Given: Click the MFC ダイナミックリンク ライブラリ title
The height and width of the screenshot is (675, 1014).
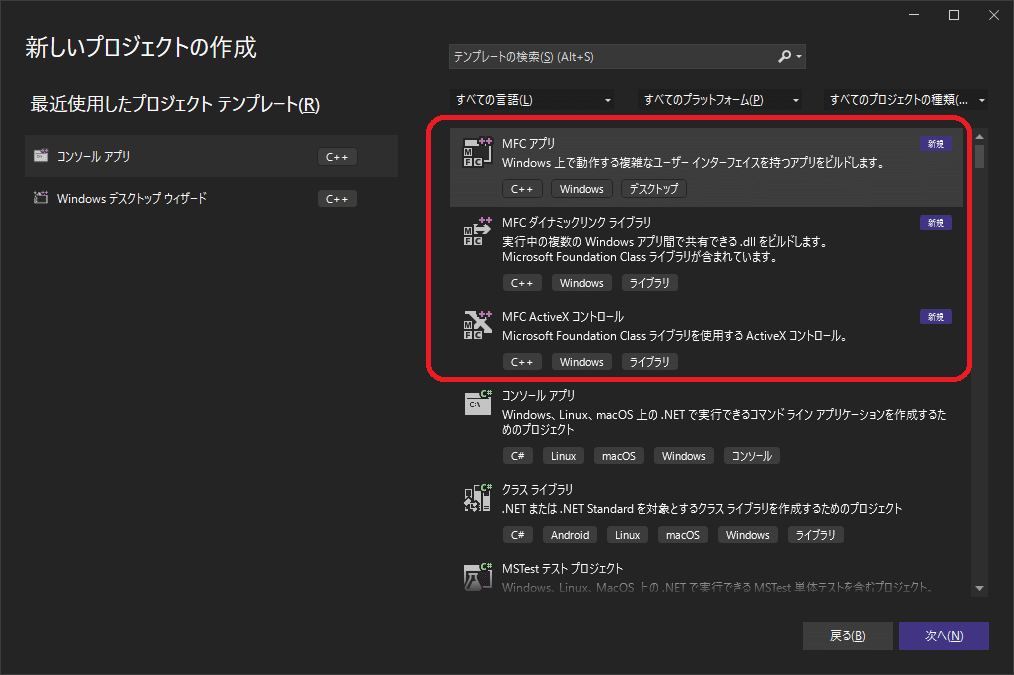Looking at the screenshot, I should (576, 222).
